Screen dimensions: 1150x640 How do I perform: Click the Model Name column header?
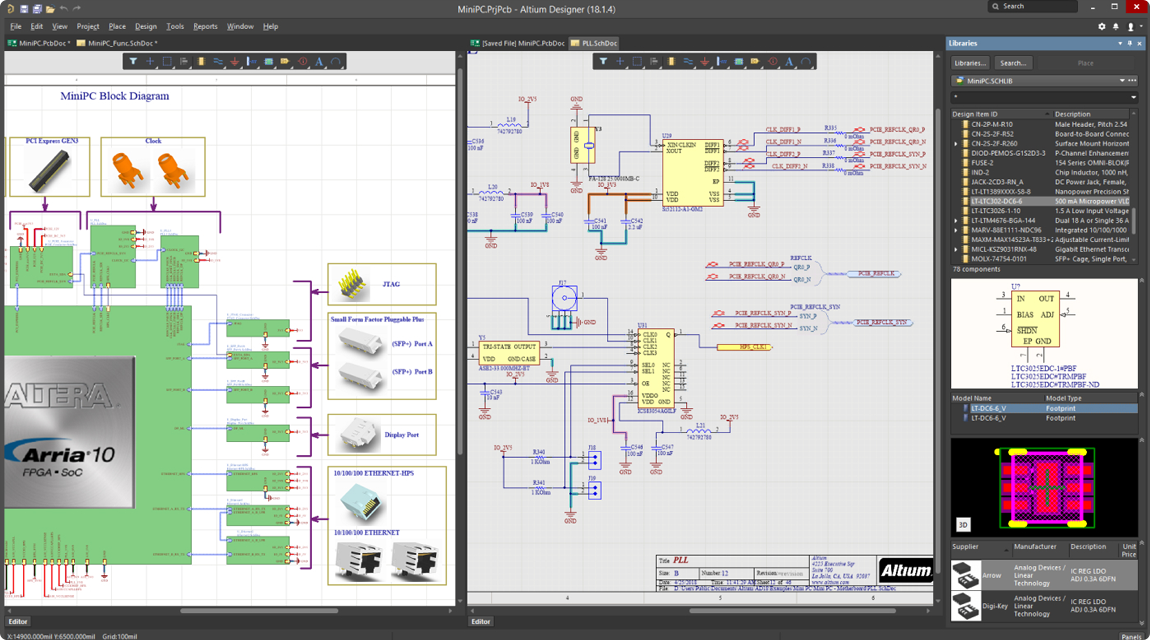click(x=997, y=398)
